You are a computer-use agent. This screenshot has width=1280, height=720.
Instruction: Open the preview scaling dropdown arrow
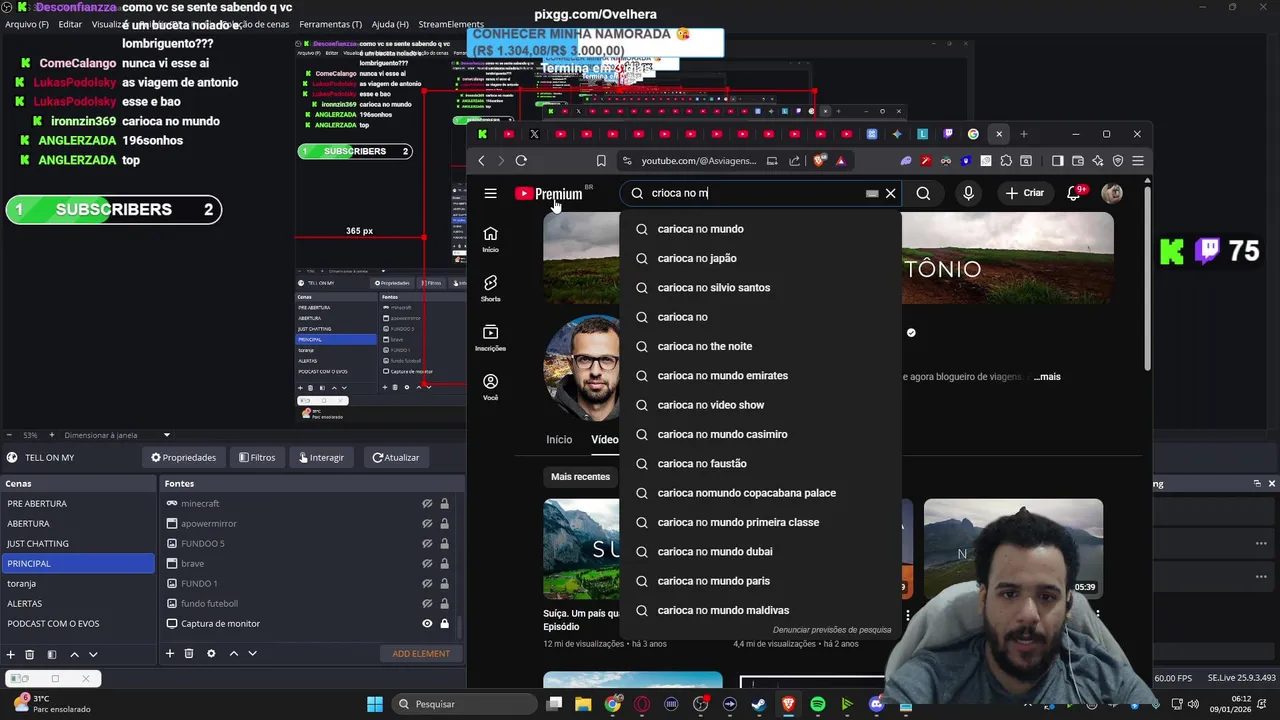pyautogui.click(x=167, y=435)
